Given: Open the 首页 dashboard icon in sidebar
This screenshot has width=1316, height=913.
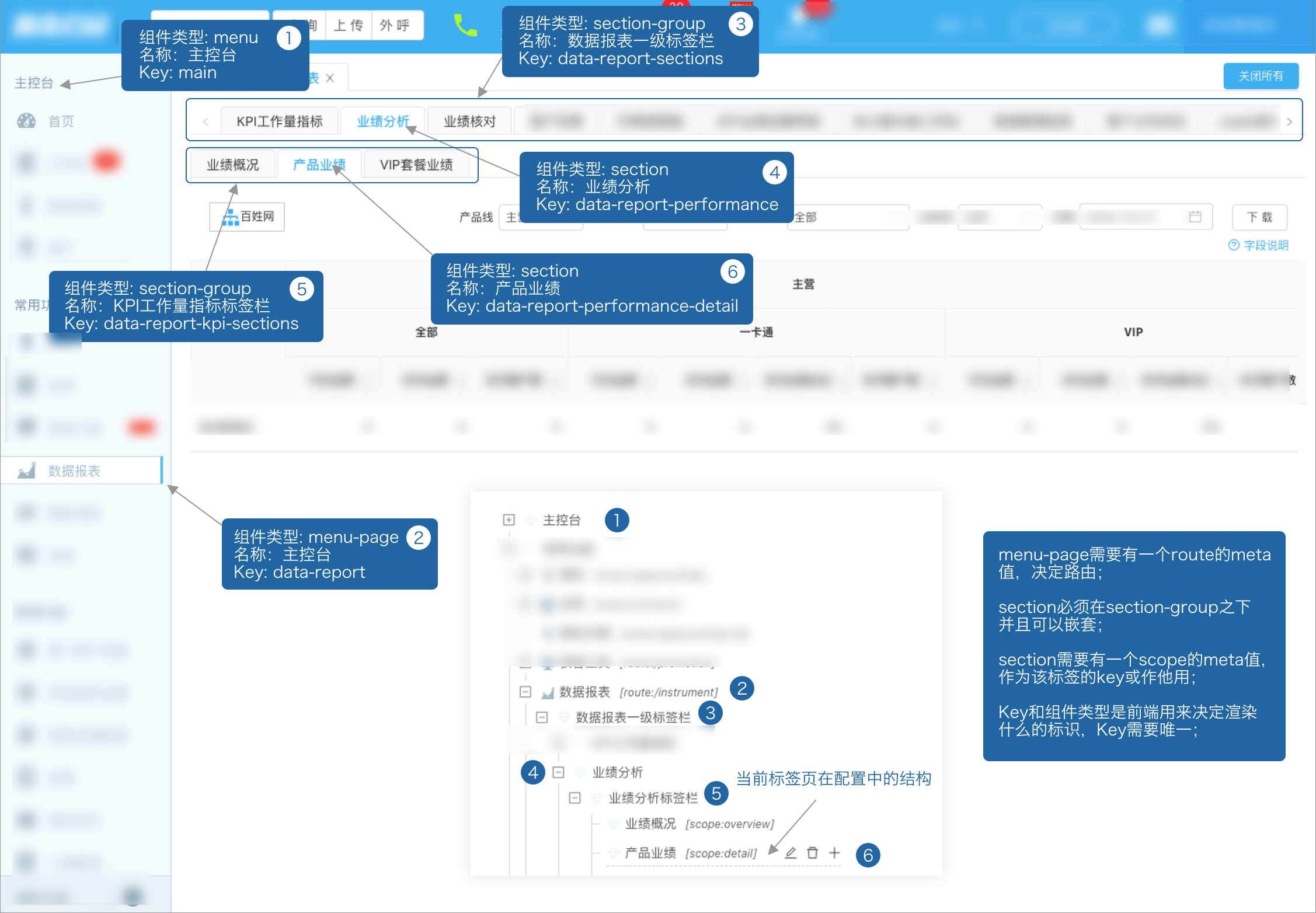Looking at the screenshot, I should point(26,121).
